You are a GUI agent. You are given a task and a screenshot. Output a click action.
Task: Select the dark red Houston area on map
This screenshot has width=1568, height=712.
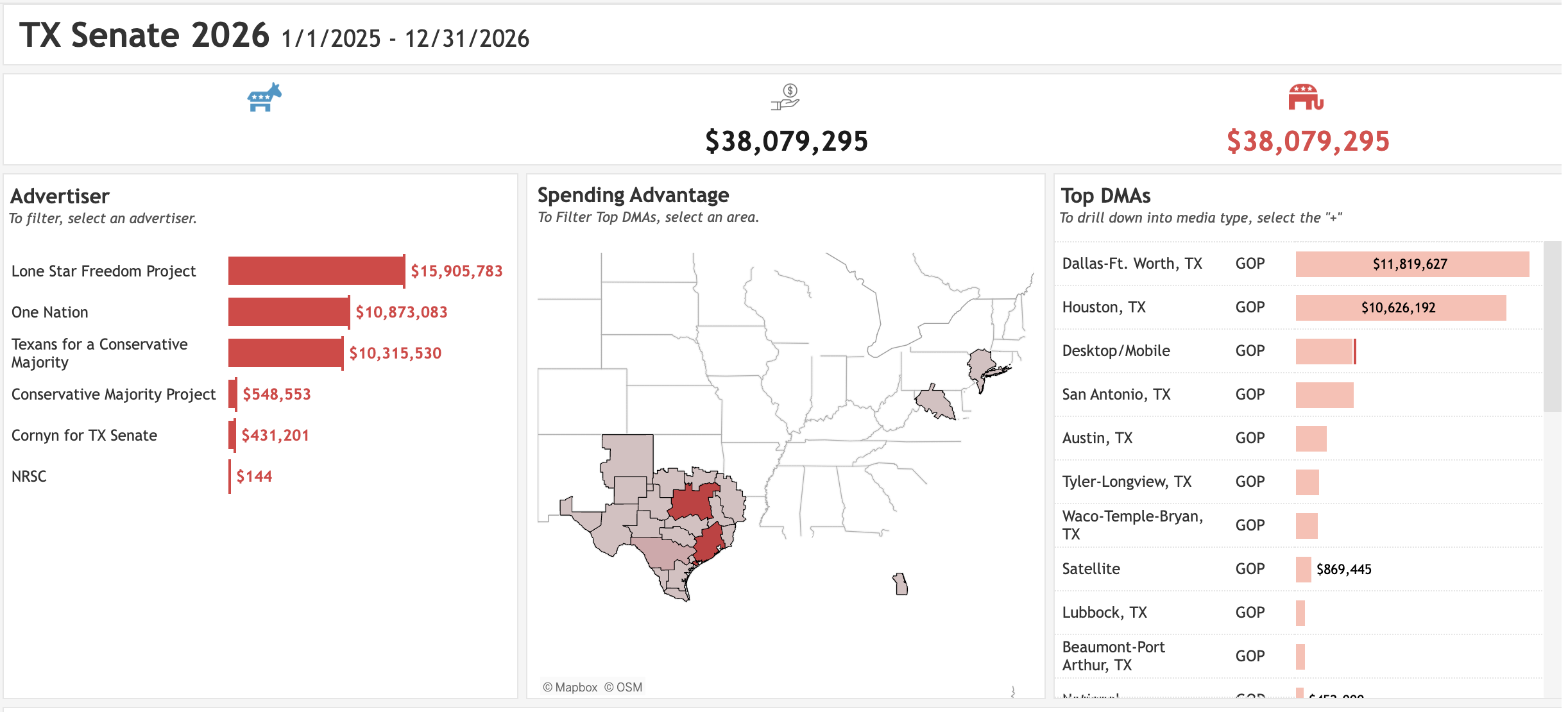point(710,542)
